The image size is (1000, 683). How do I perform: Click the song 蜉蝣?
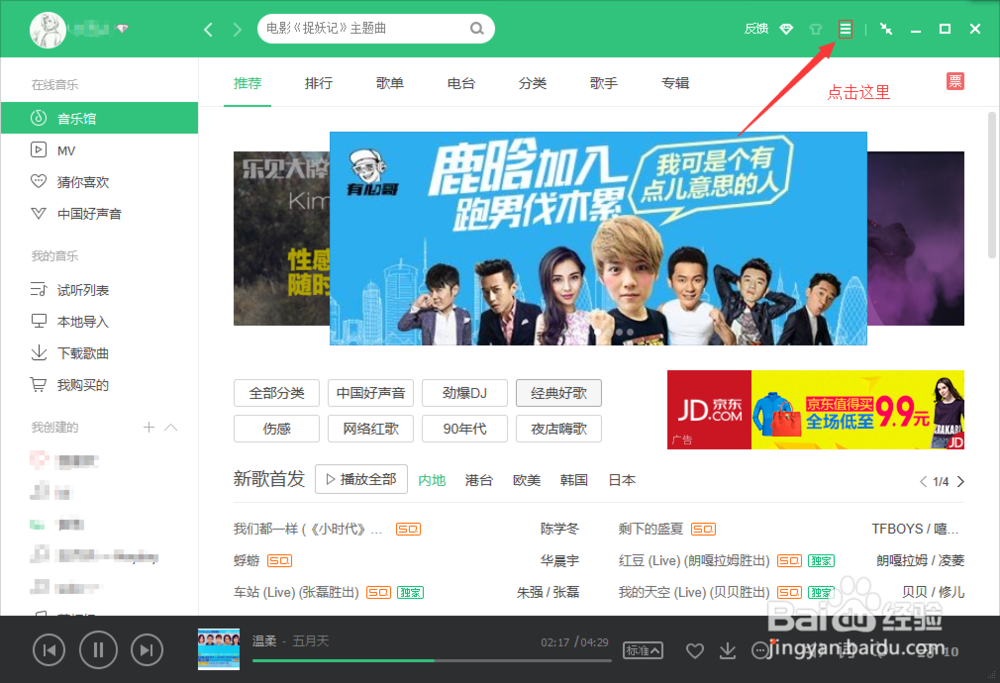pos(247,561)
